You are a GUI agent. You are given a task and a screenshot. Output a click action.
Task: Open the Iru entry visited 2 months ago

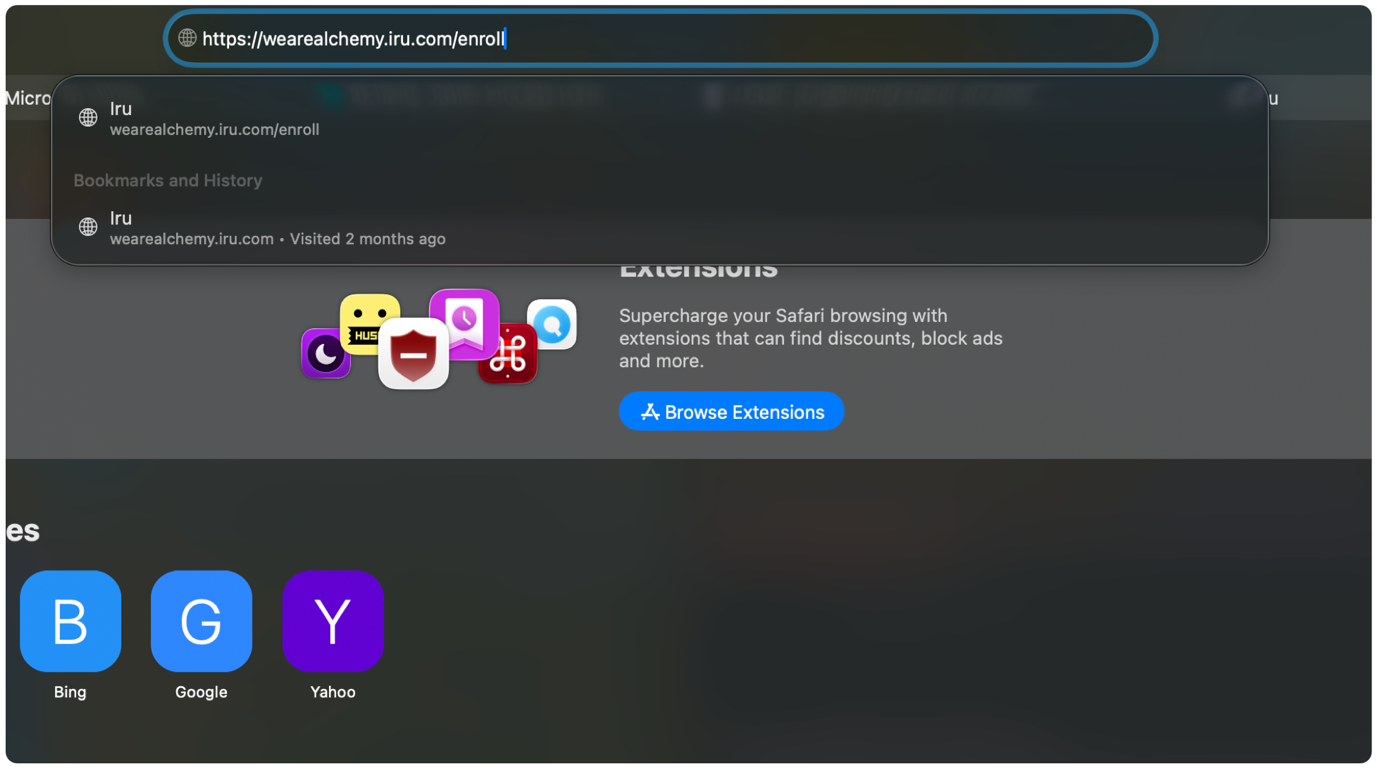[x=660, y=228]
